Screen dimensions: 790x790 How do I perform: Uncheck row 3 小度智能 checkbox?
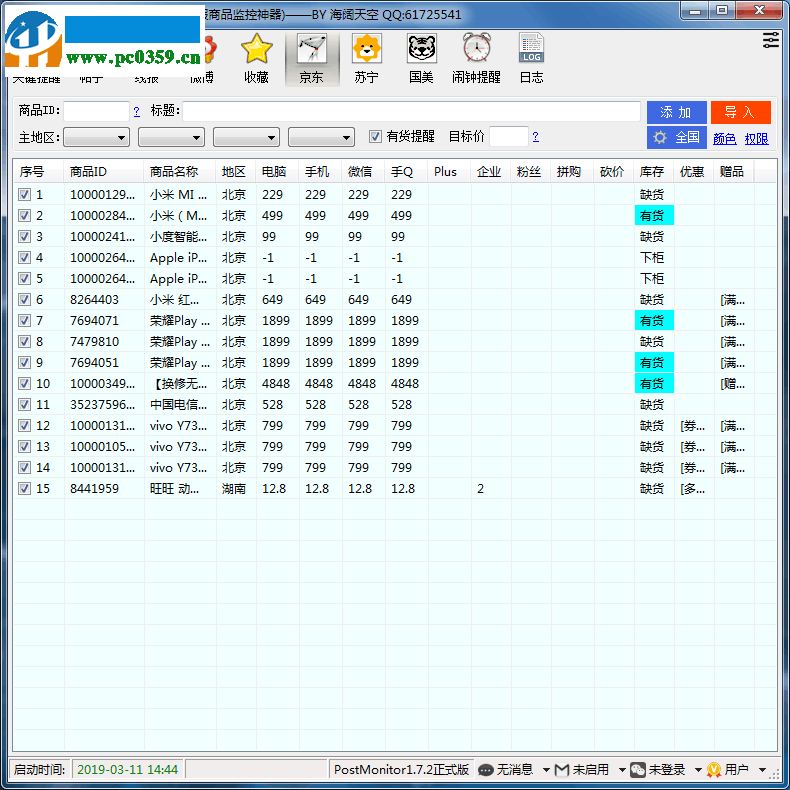(x=24, y=237)
